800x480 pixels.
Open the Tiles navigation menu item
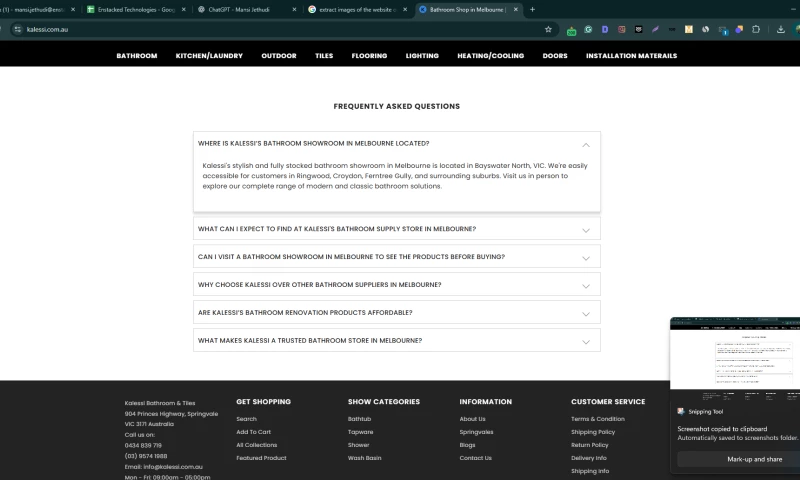324,56
